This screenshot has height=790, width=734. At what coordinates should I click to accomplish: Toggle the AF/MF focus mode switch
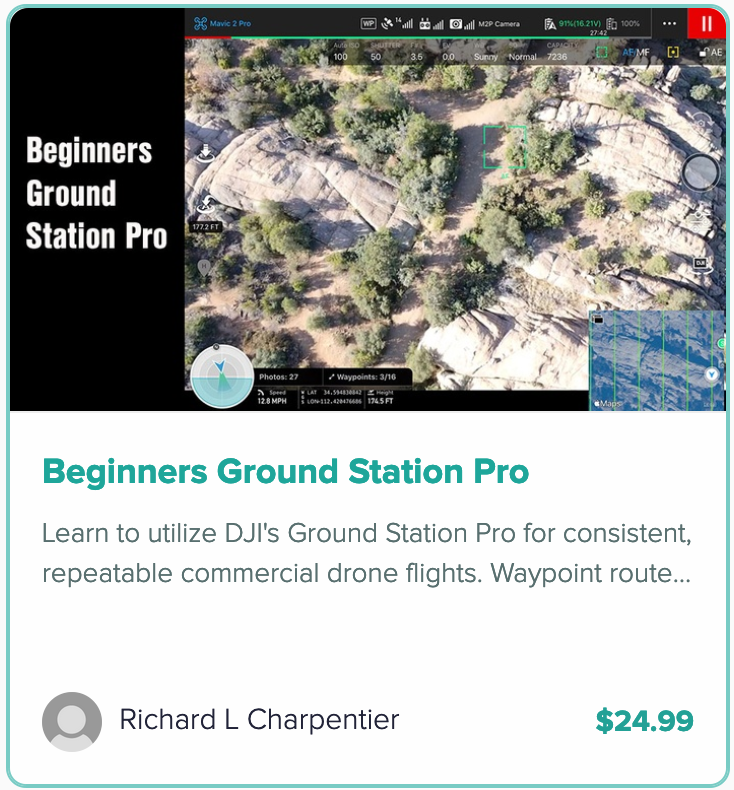(636, 52)
